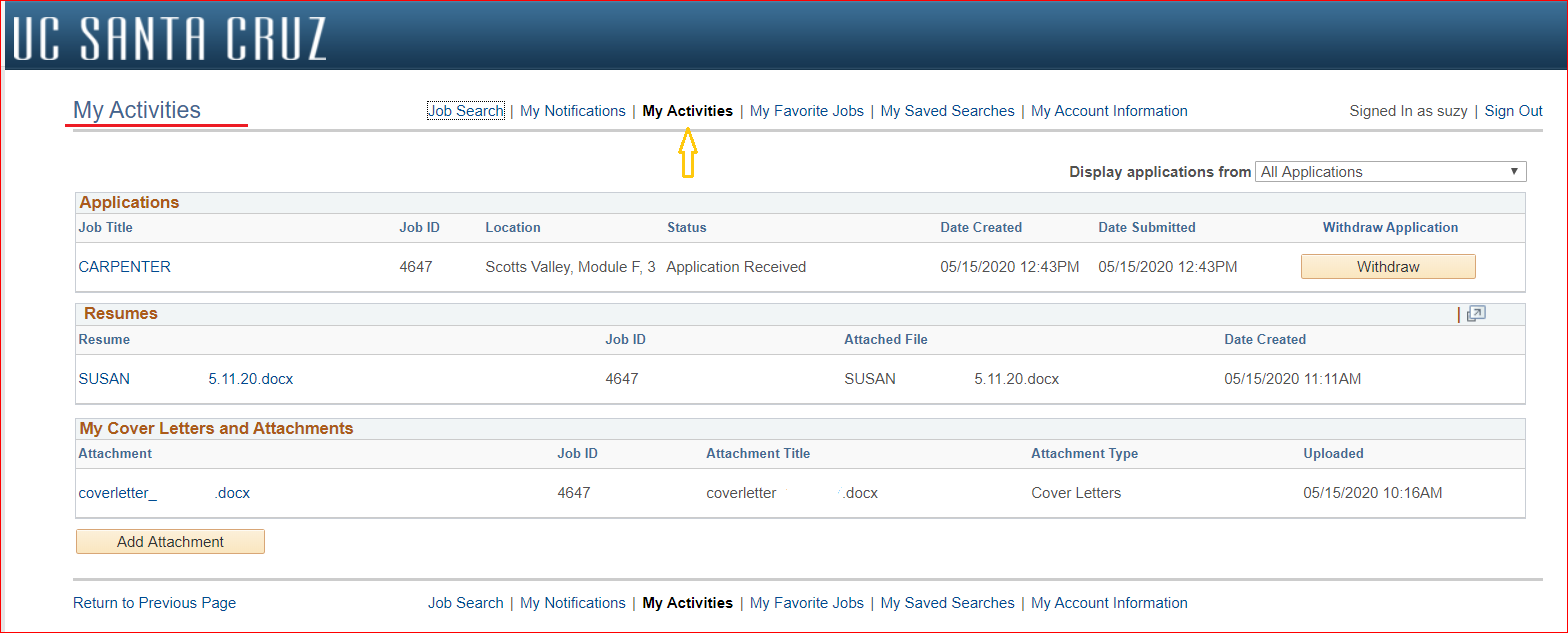Click the Date Created value 05/15/2020 12:43PM

(x=1010, y=267)
